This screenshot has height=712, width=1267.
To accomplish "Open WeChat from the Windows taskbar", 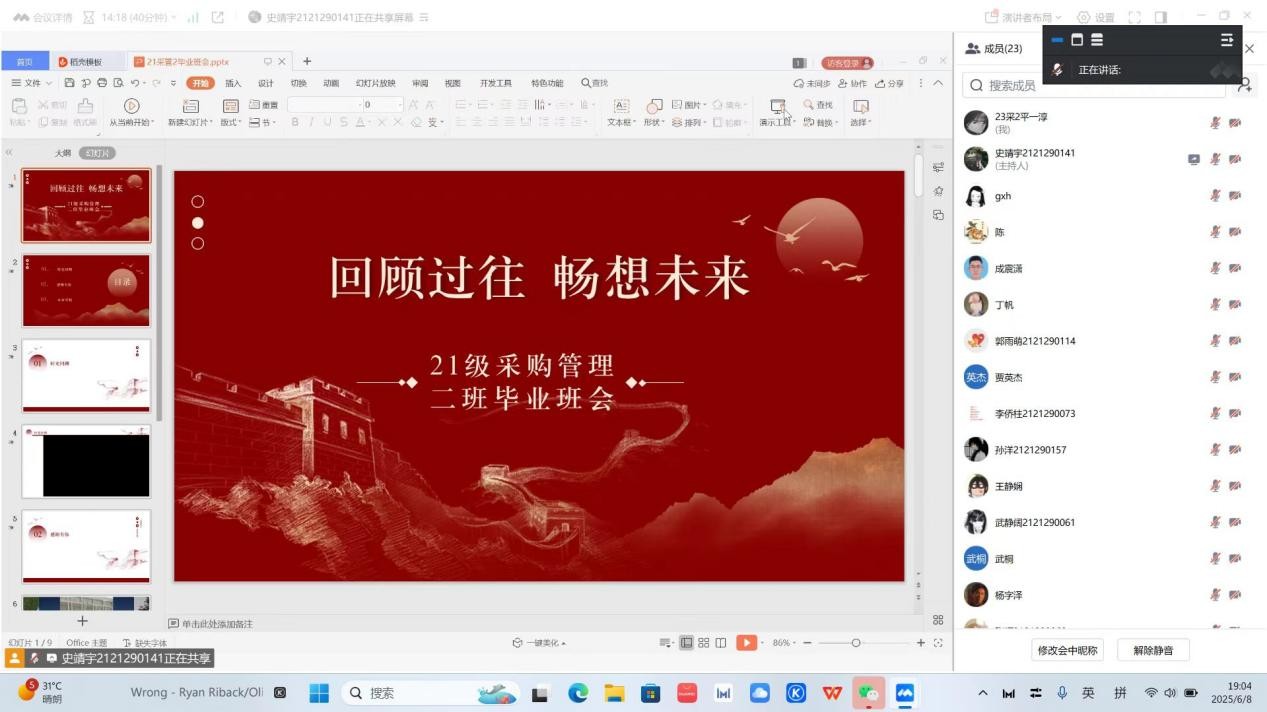I will (868, 693).
